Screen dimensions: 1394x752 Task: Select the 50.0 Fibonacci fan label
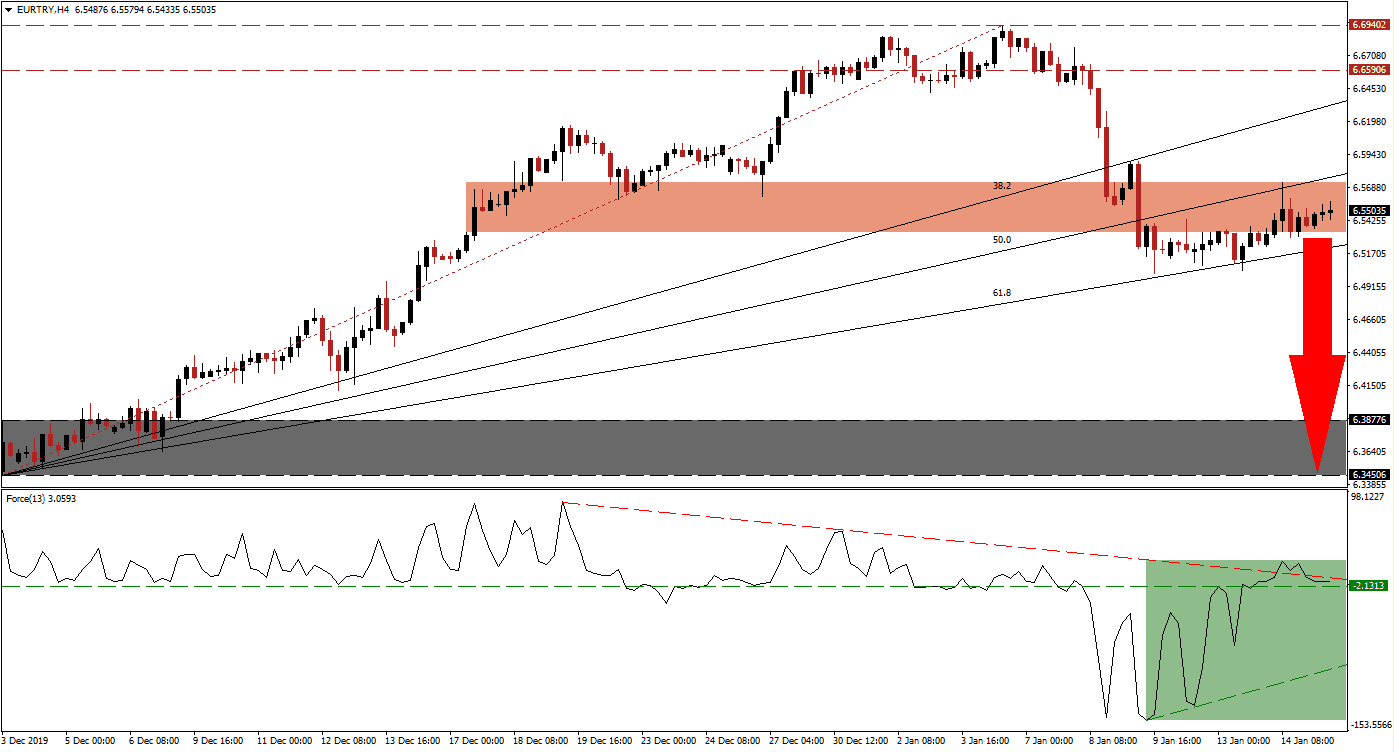(x=1001, y=240)
